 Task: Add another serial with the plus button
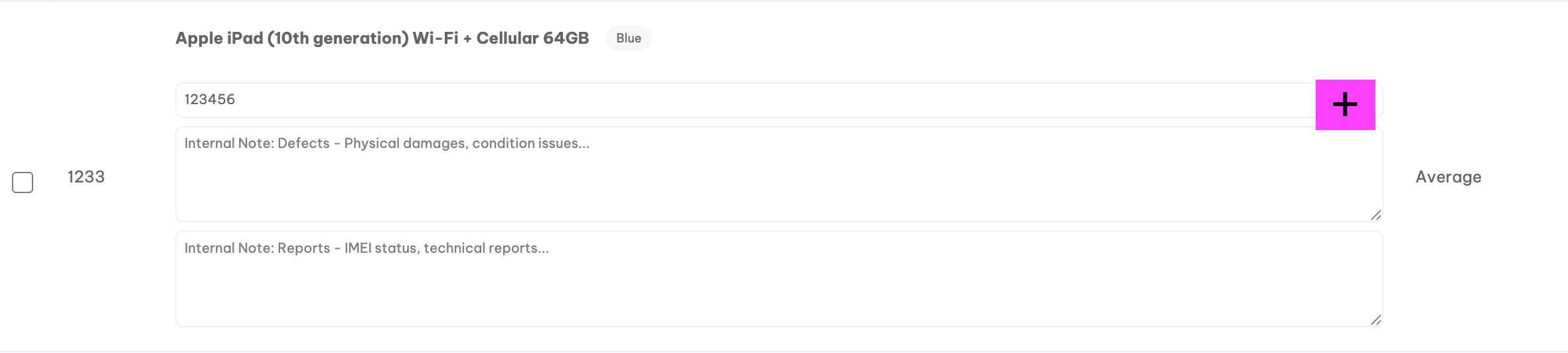[1345, 105]
